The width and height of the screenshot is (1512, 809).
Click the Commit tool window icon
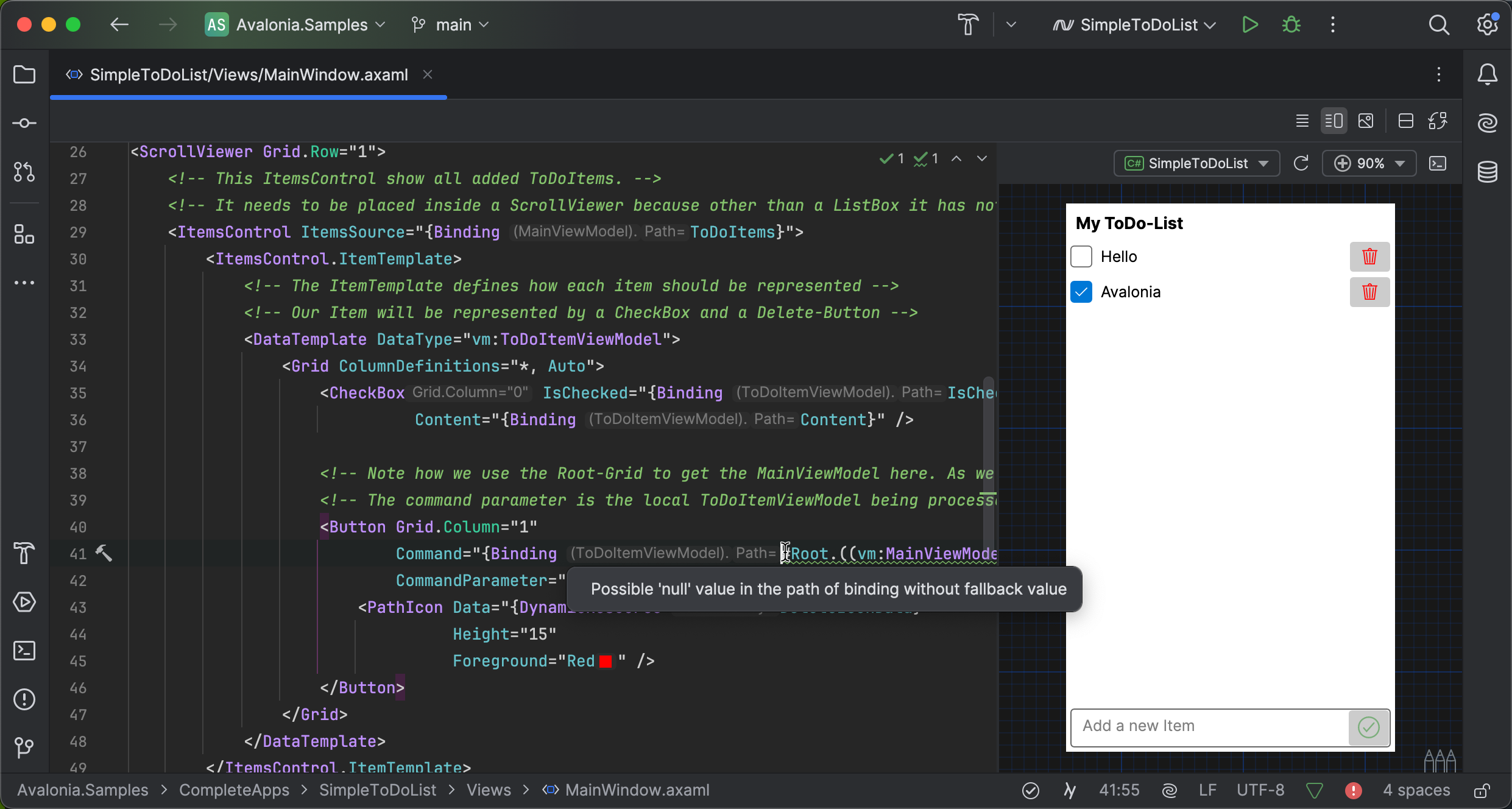click(24, 123)
